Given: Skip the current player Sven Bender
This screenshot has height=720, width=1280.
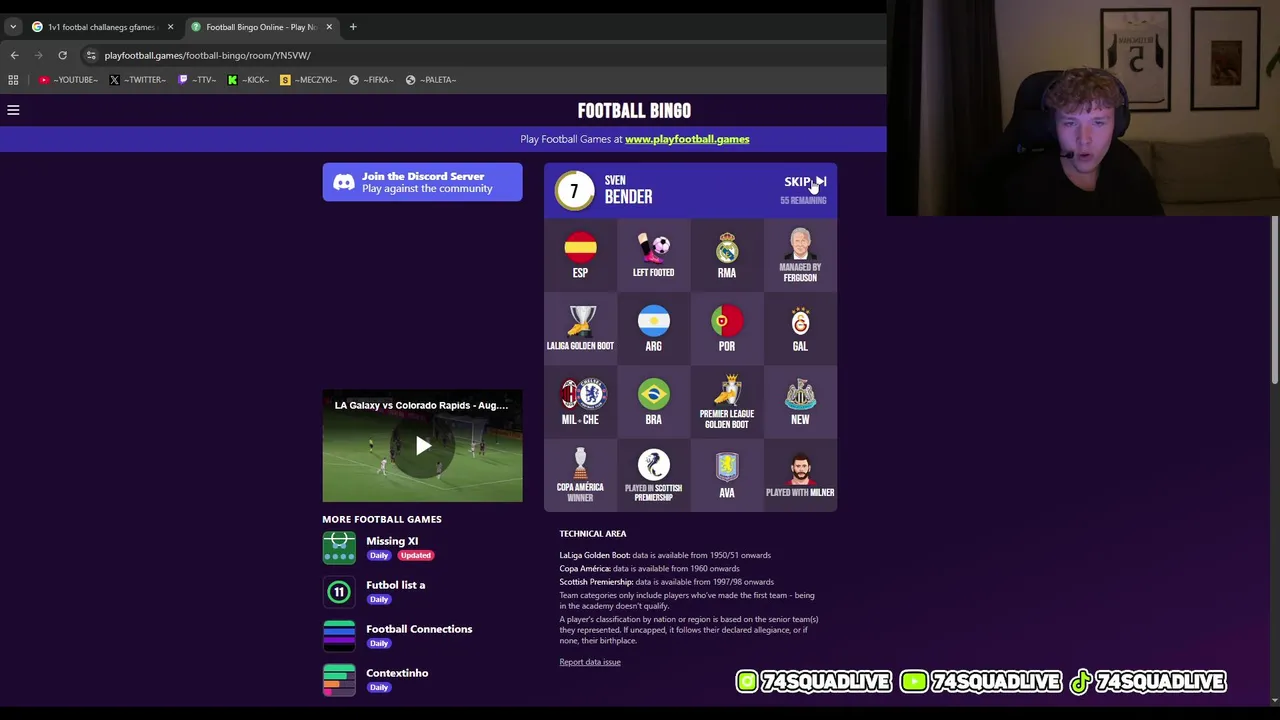Looking at the screenshot, I should click(x=805, y=182).
